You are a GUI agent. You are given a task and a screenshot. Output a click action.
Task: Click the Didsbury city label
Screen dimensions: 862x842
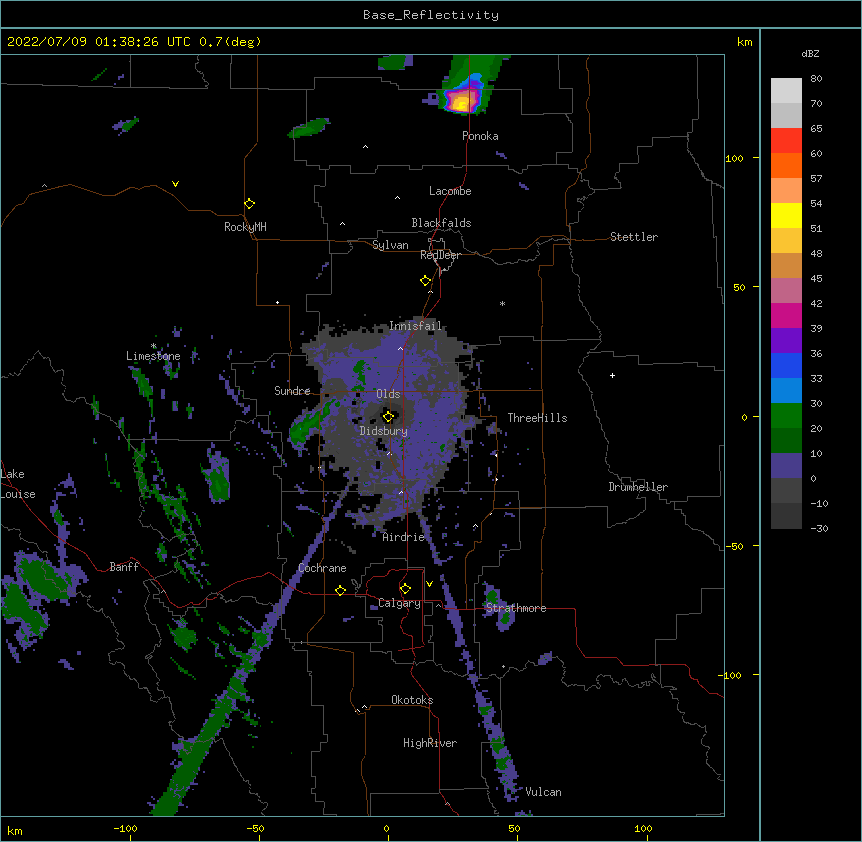click(384, 431)
